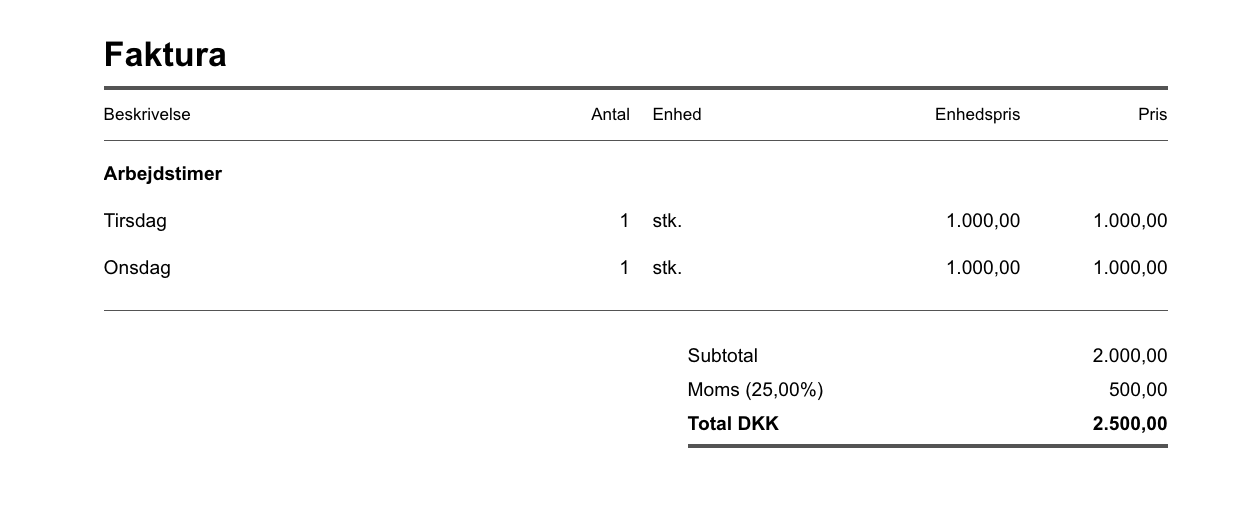
Task: Click the Total DKK label
Action: (x=733, y=424)
